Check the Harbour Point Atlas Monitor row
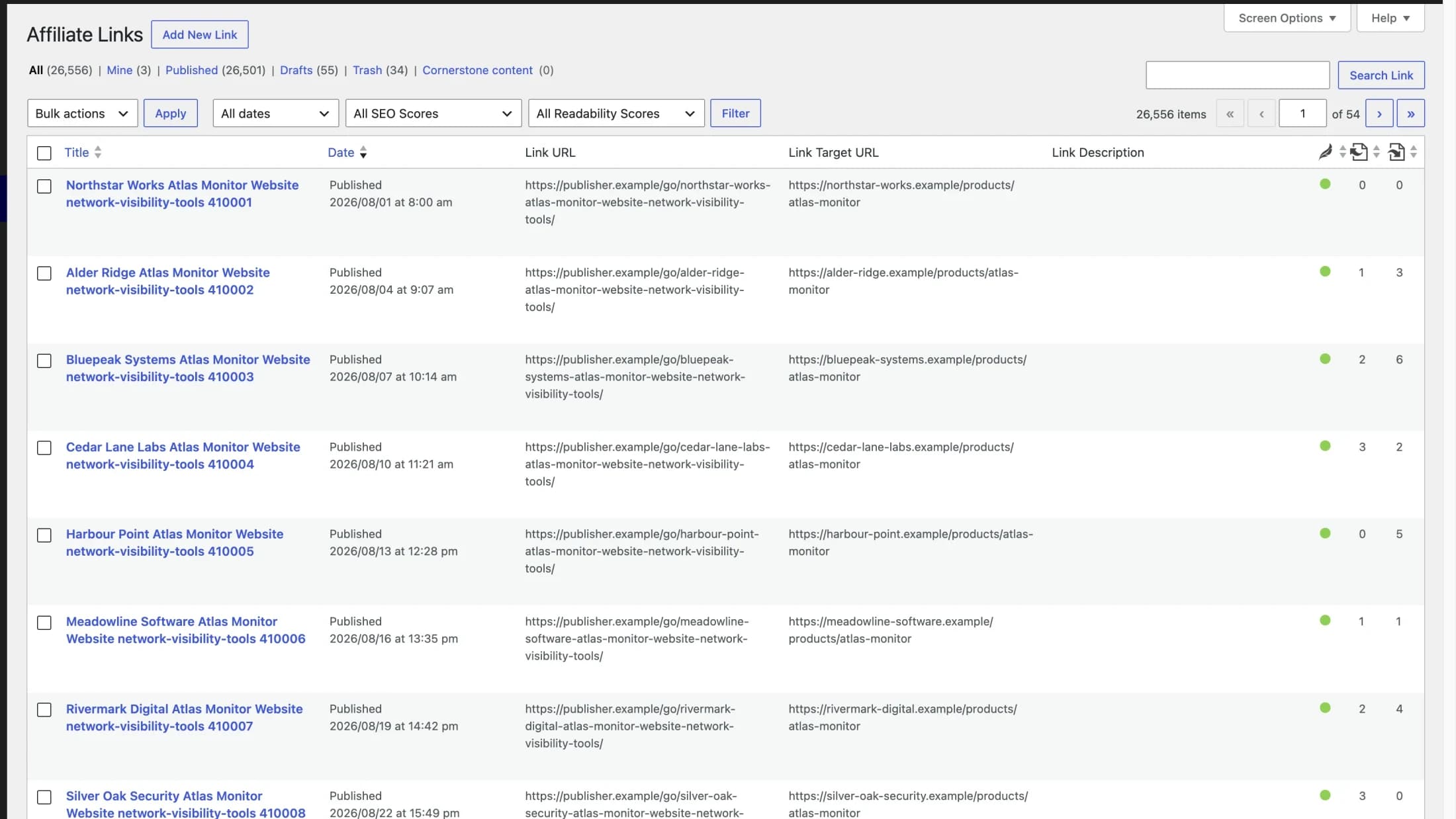 44,536
